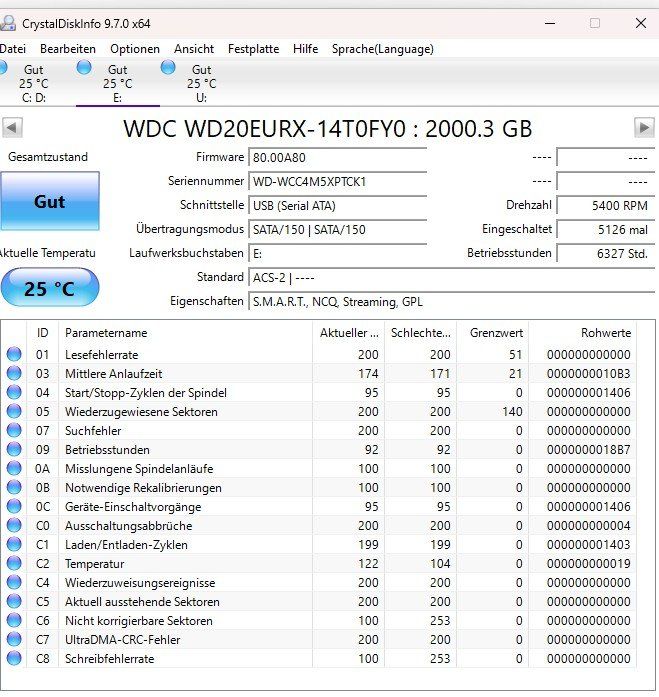Click status icon of Lesefehlerrate row
This screenshot has height=697, width=659.
tap(14, 354)
